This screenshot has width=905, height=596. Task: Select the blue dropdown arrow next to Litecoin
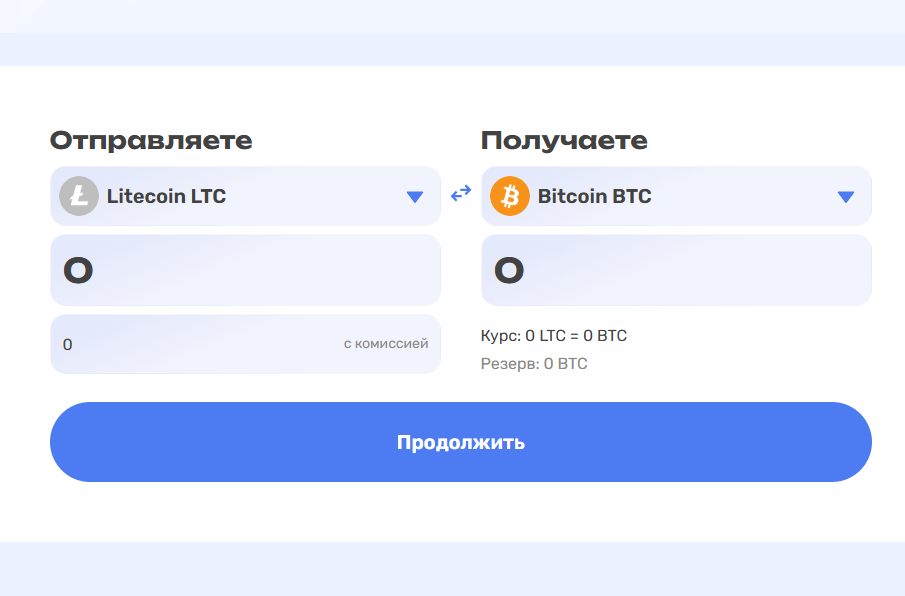[x=415, y=196]
